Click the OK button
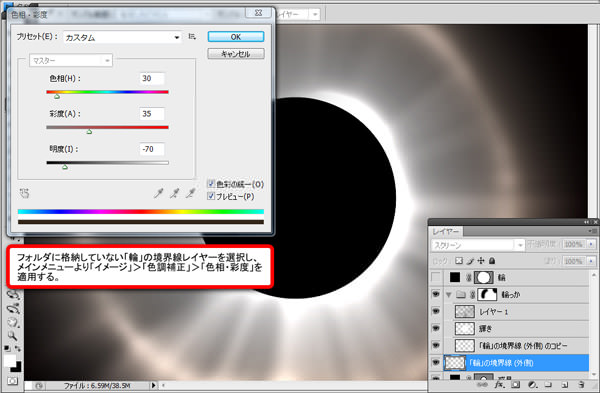600x393 pixels. tap(236, 37)
